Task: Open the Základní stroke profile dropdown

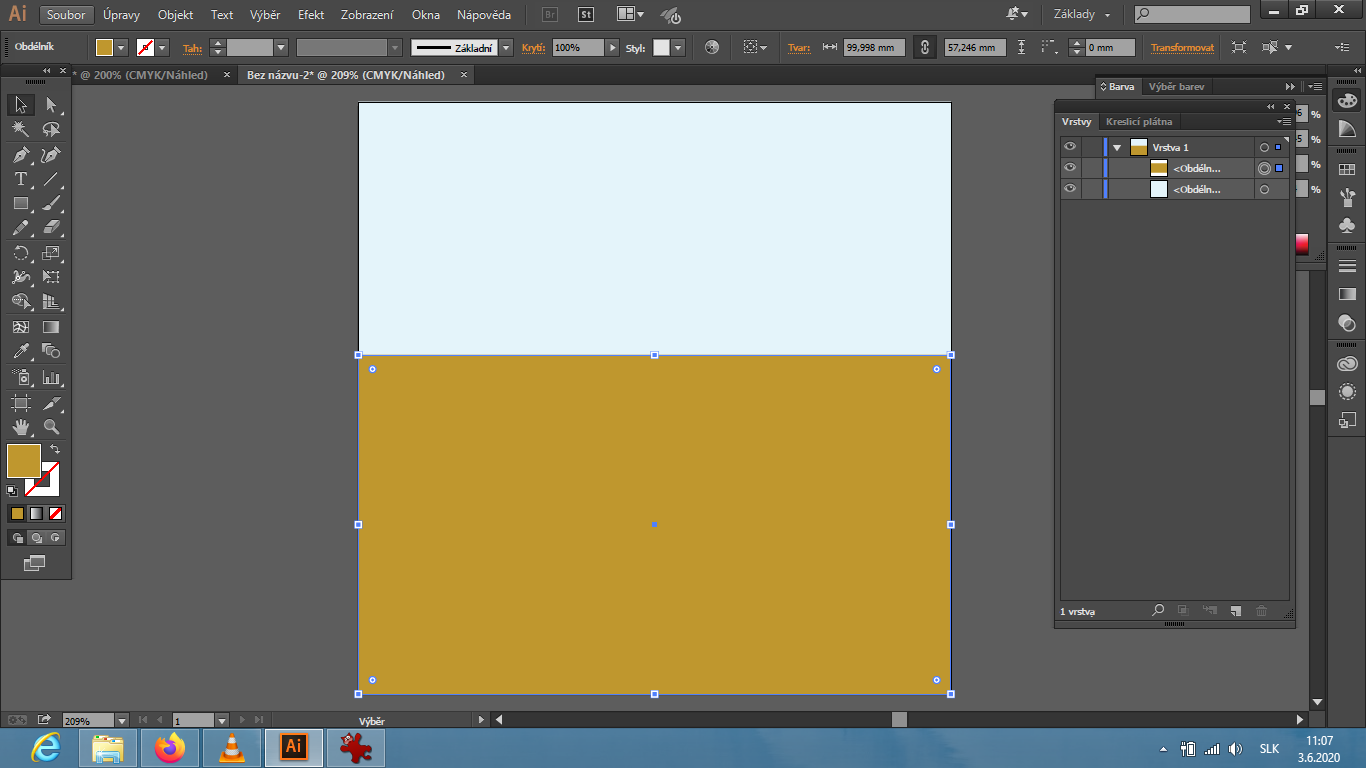Action: point(506,48)
